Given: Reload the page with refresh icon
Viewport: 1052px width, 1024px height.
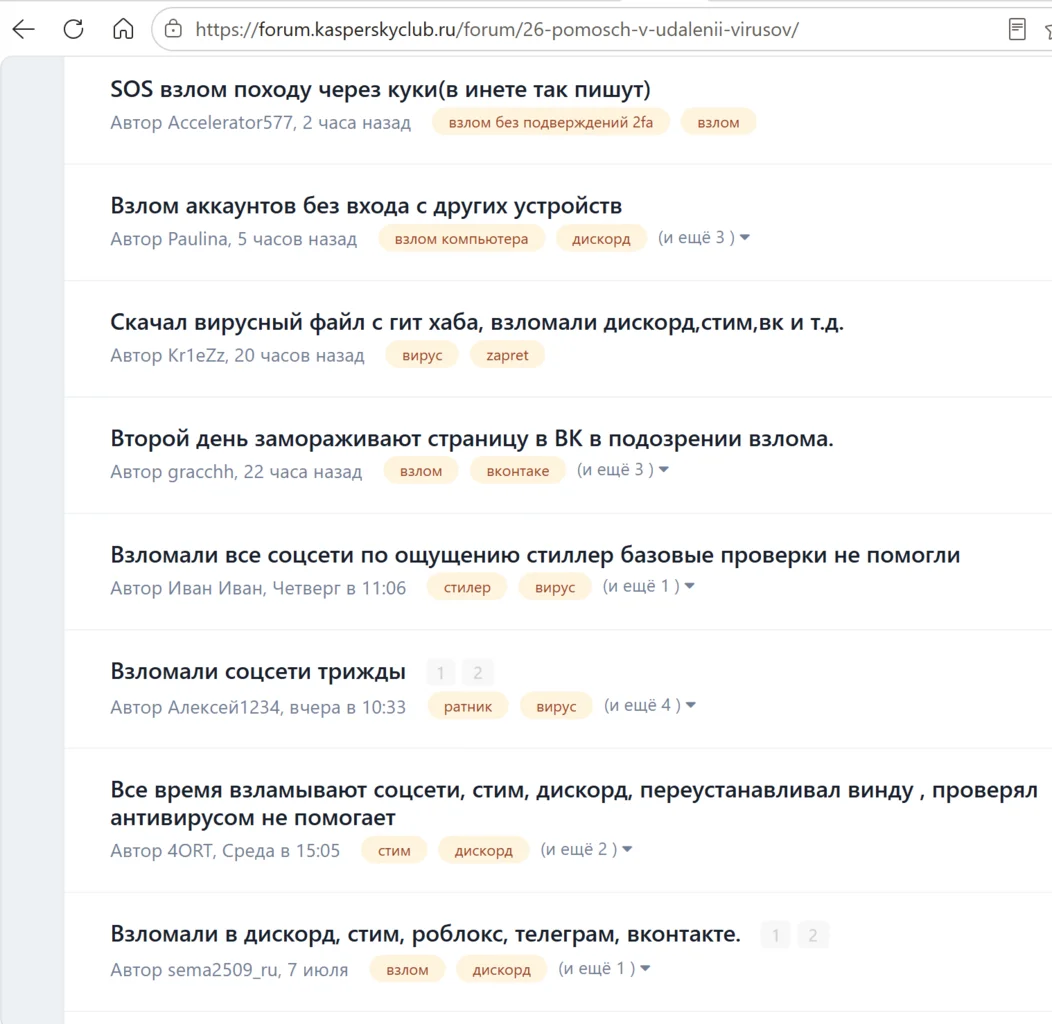Looking at the screenshot, I should tap(73, 30).
